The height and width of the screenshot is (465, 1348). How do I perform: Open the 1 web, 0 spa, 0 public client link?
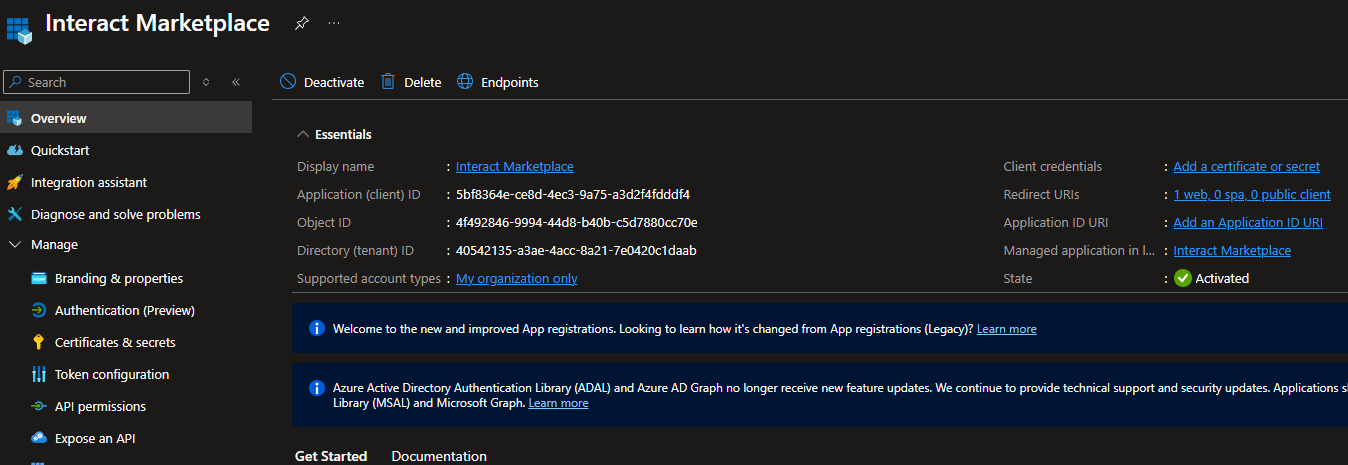(x=1252, y=194)
